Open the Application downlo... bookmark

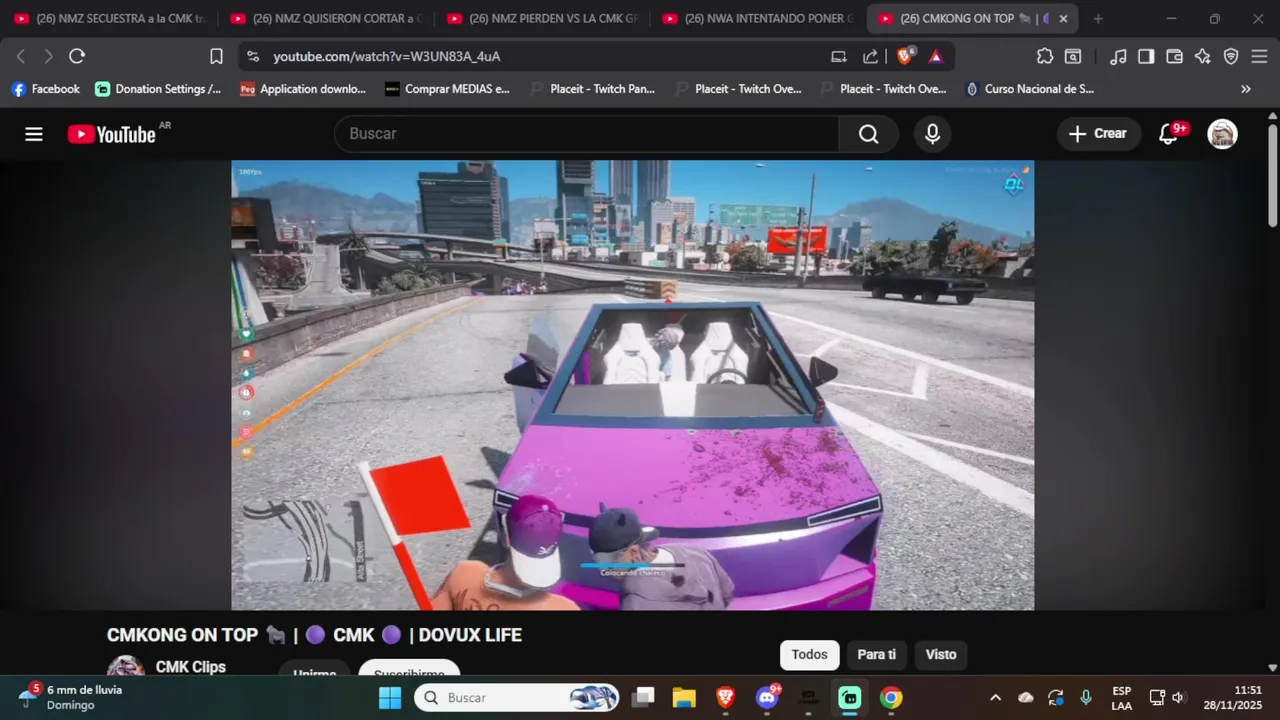click(x=303, y=89)
